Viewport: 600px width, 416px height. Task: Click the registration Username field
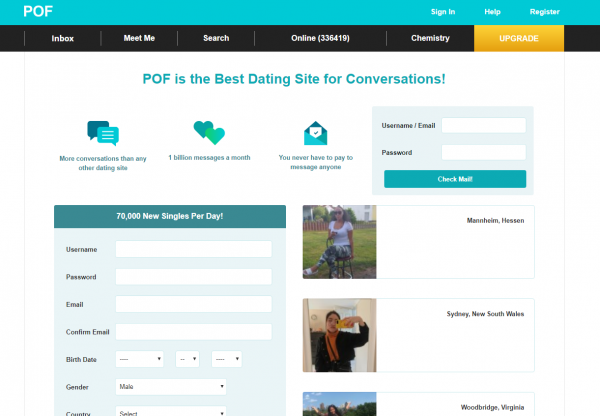coord(194,249)
